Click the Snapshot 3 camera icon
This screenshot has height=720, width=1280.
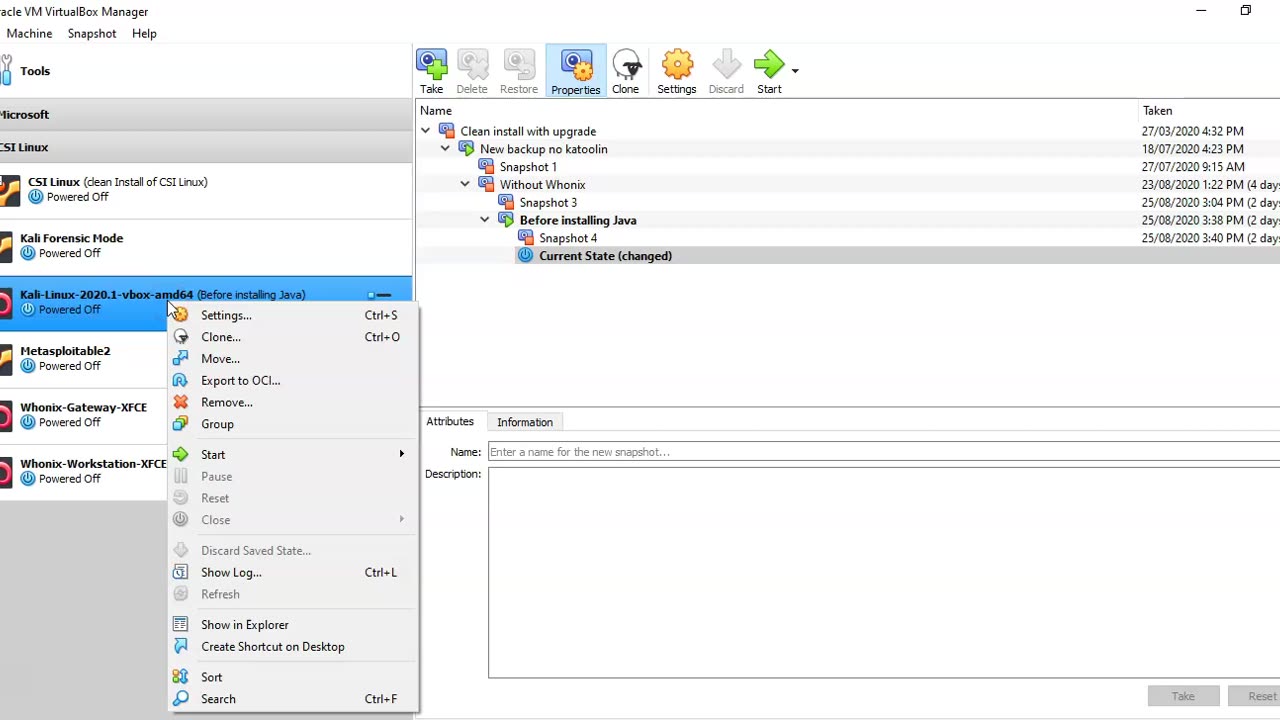[506, 202]
